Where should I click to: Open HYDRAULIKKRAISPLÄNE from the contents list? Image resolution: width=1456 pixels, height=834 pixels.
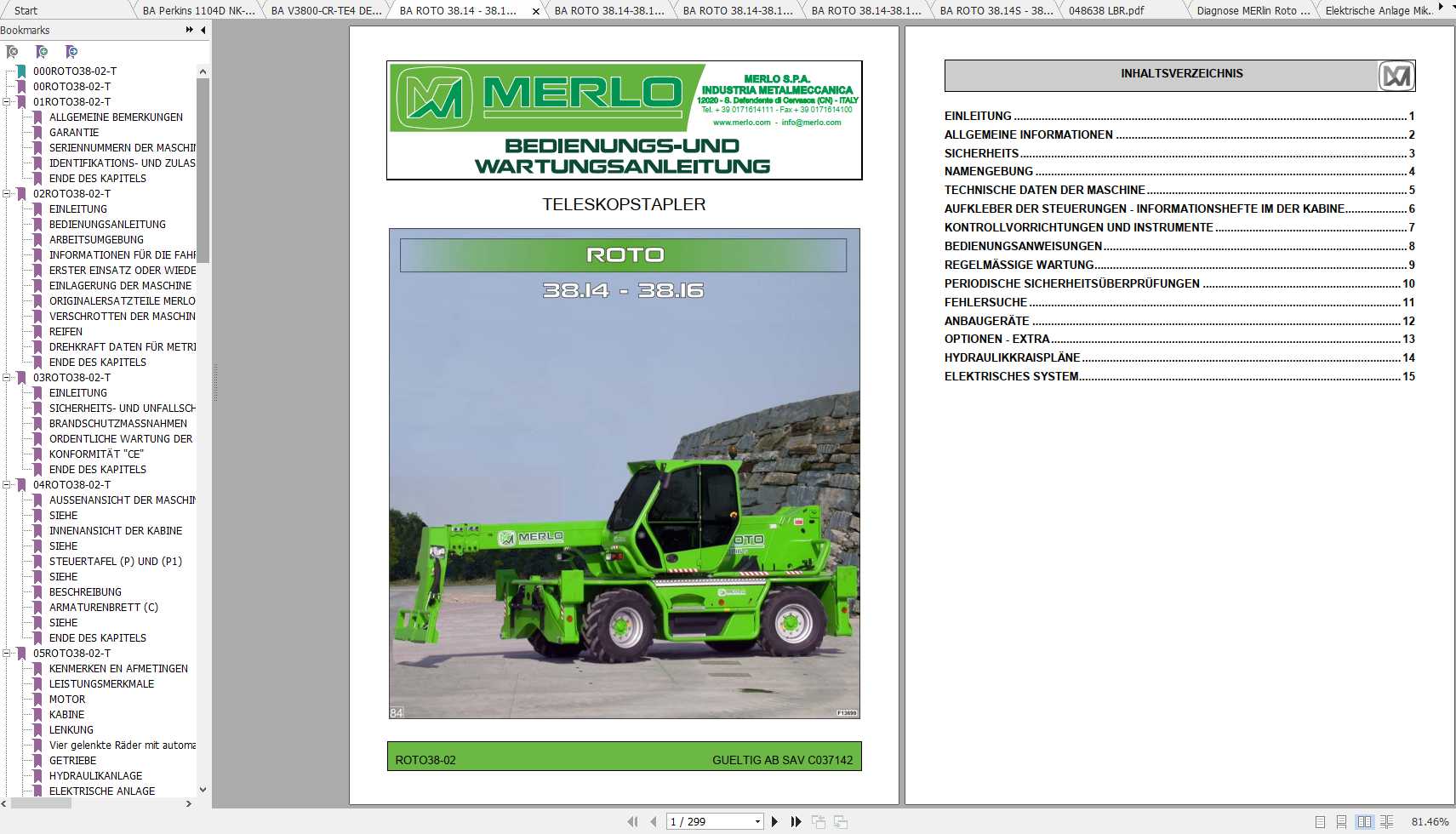pos(1013,357)
